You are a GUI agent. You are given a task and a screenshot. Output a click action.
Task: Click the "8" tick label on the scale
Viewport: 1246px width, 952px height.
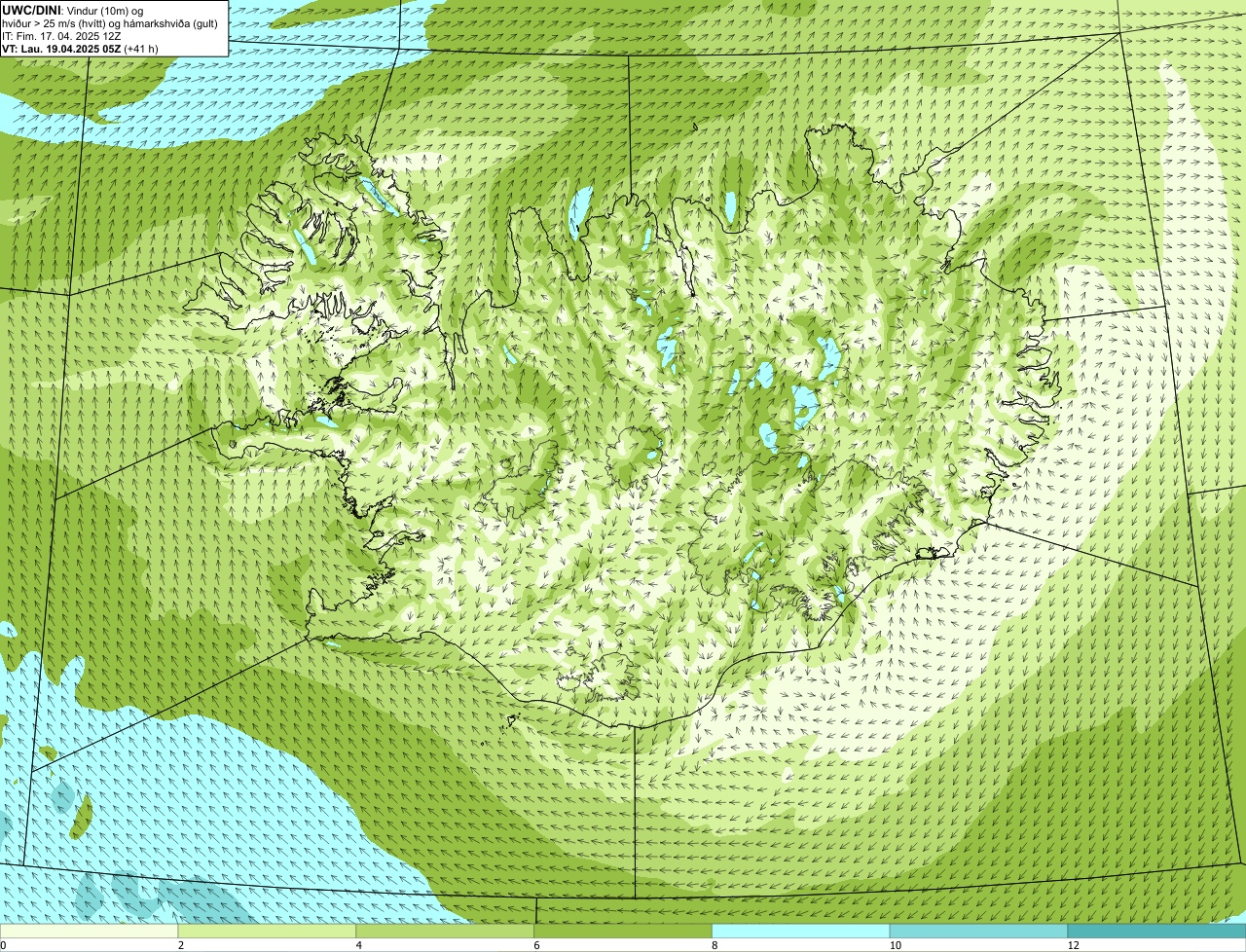click(x=715, y=945)
